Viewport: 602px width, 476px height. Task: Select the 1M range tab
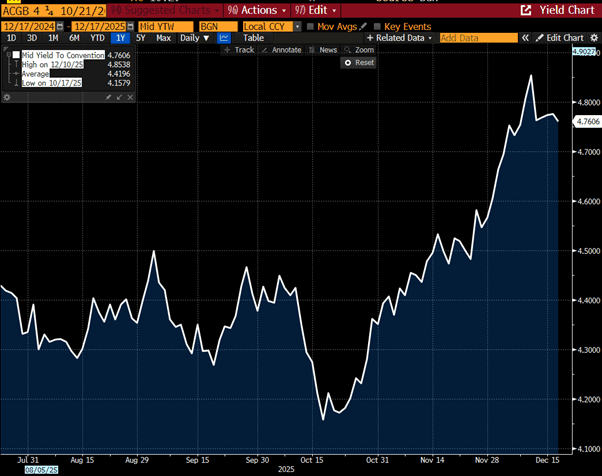click(53, 38)
